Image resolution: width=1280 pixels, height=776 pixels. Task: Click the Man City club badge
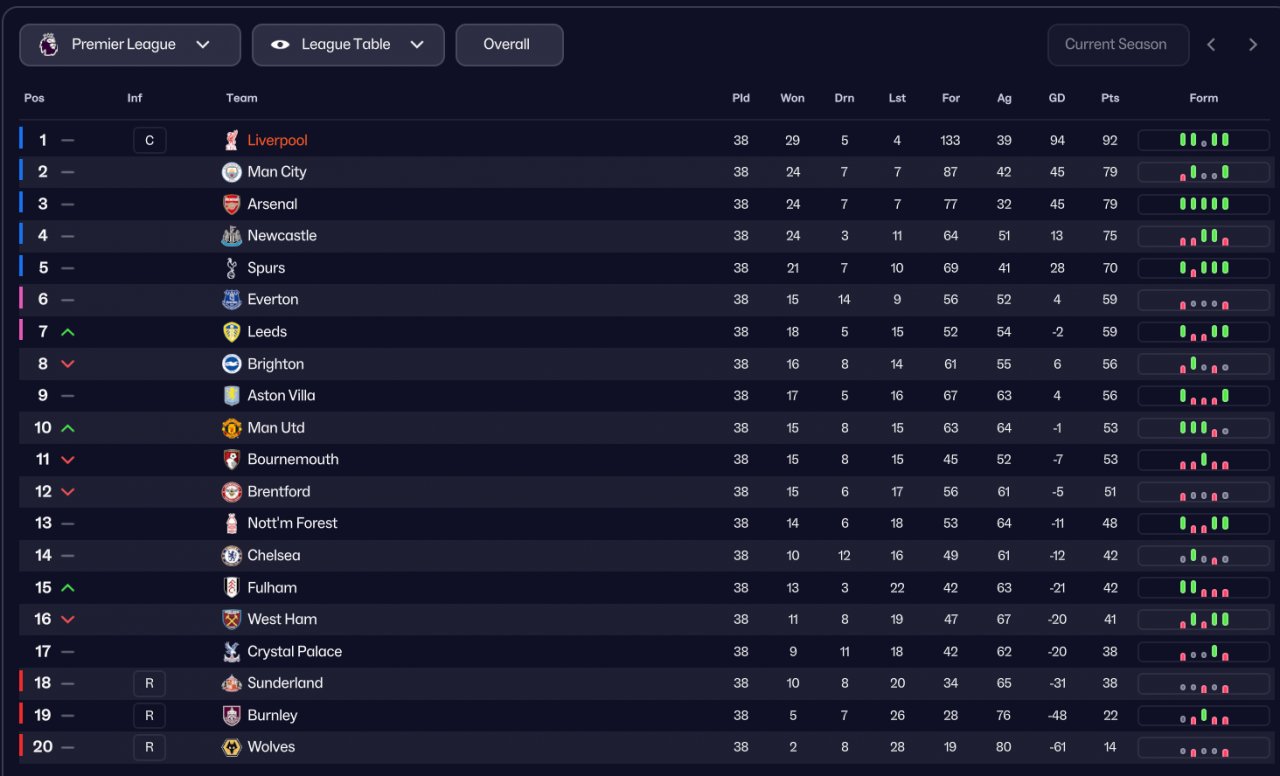(x=231, y=172)
